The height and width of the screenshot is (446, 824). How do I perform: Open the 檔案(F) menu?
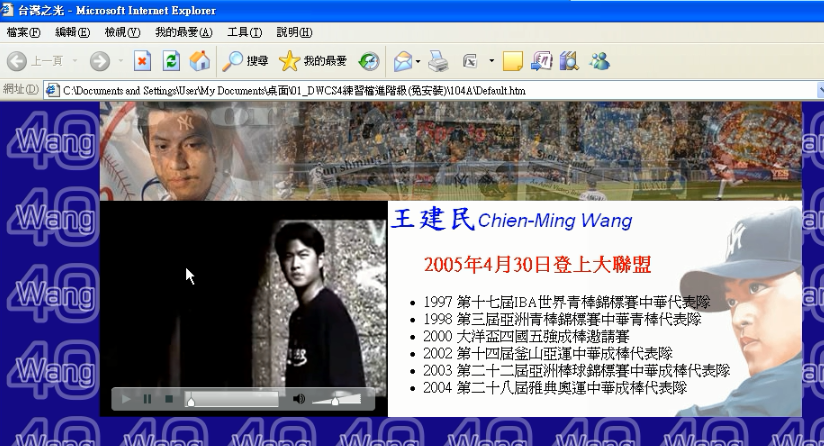tap(23, 33)
